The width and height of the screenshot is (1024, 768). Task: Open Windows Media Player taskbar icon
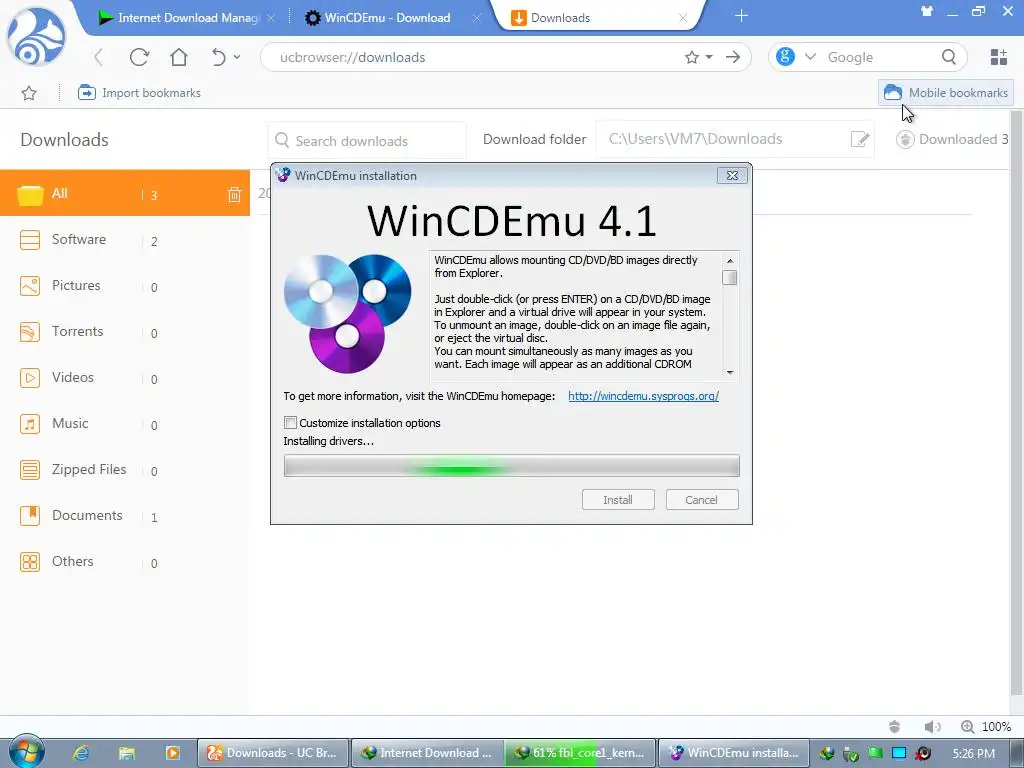coord(172,753)
